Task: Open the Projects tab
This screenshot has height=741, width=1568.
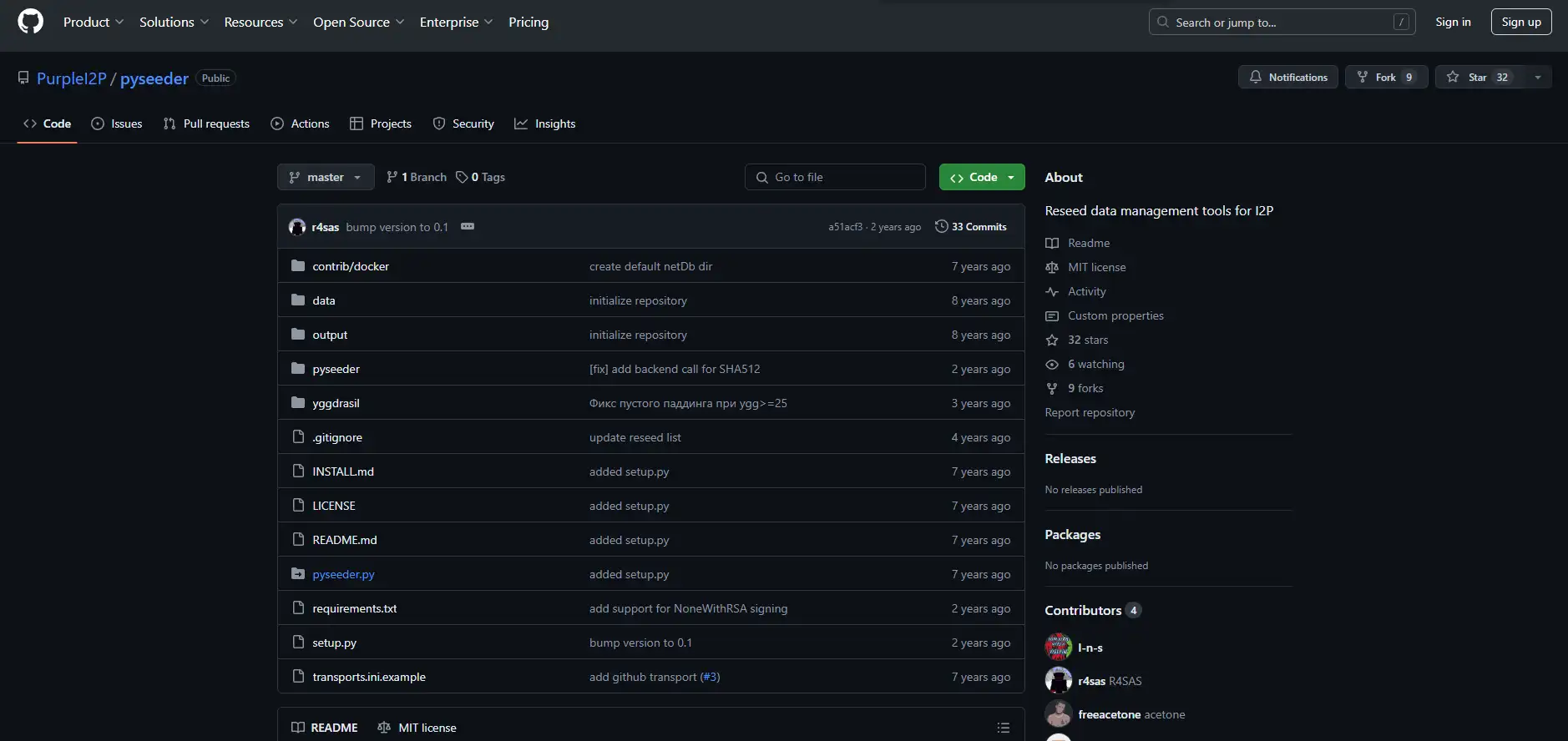Action: coord(381,123)
